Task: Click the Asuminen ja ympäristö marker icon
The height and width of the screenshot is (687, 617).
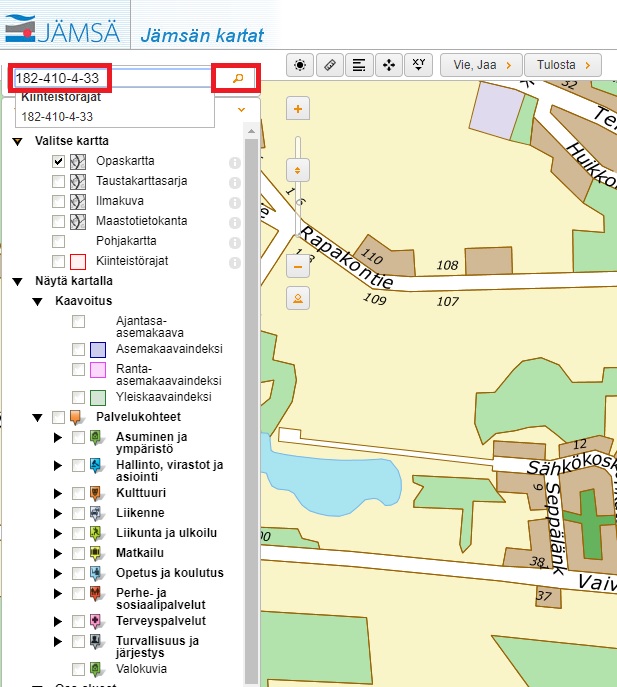Action: coord(96,437)
